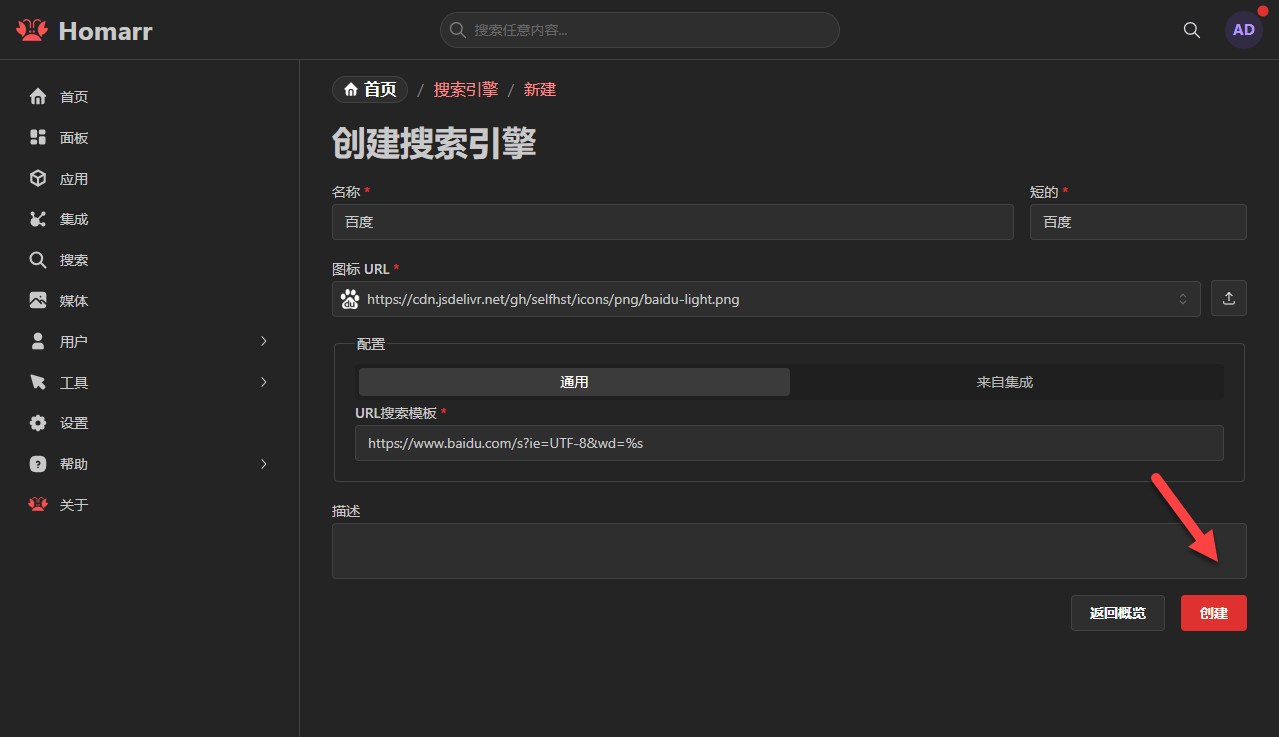
Task: Expand the 帮助 sidebar submenu
Action: [264, 464]
